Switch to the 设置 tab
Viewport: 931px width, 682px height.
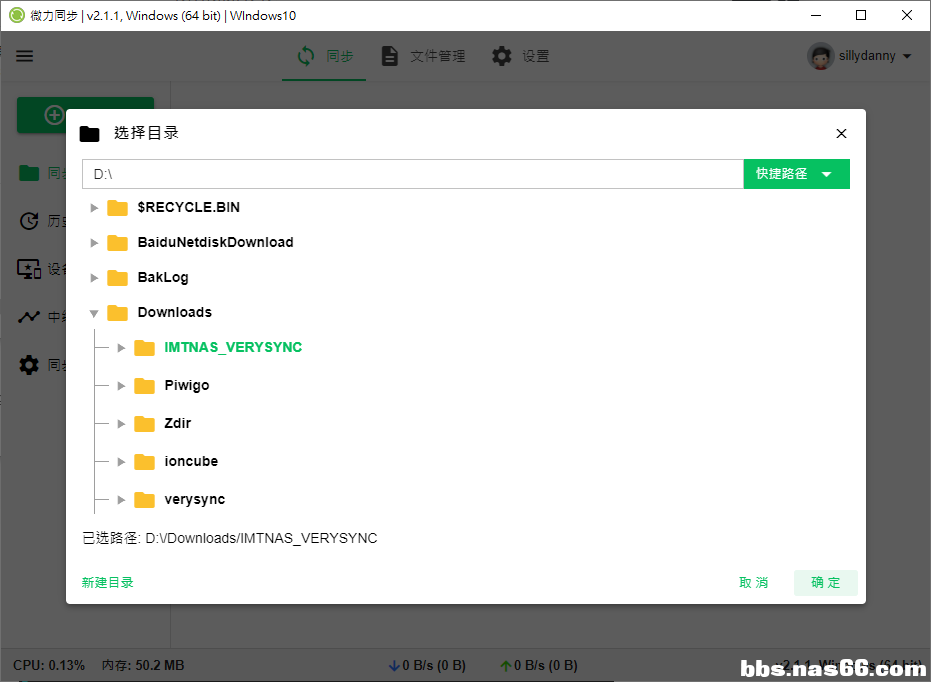(521, 56)
